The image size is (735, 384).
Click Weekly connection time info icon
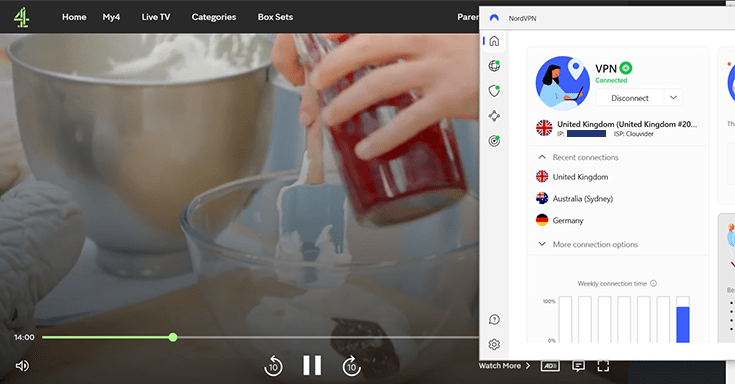coord(653,283)
